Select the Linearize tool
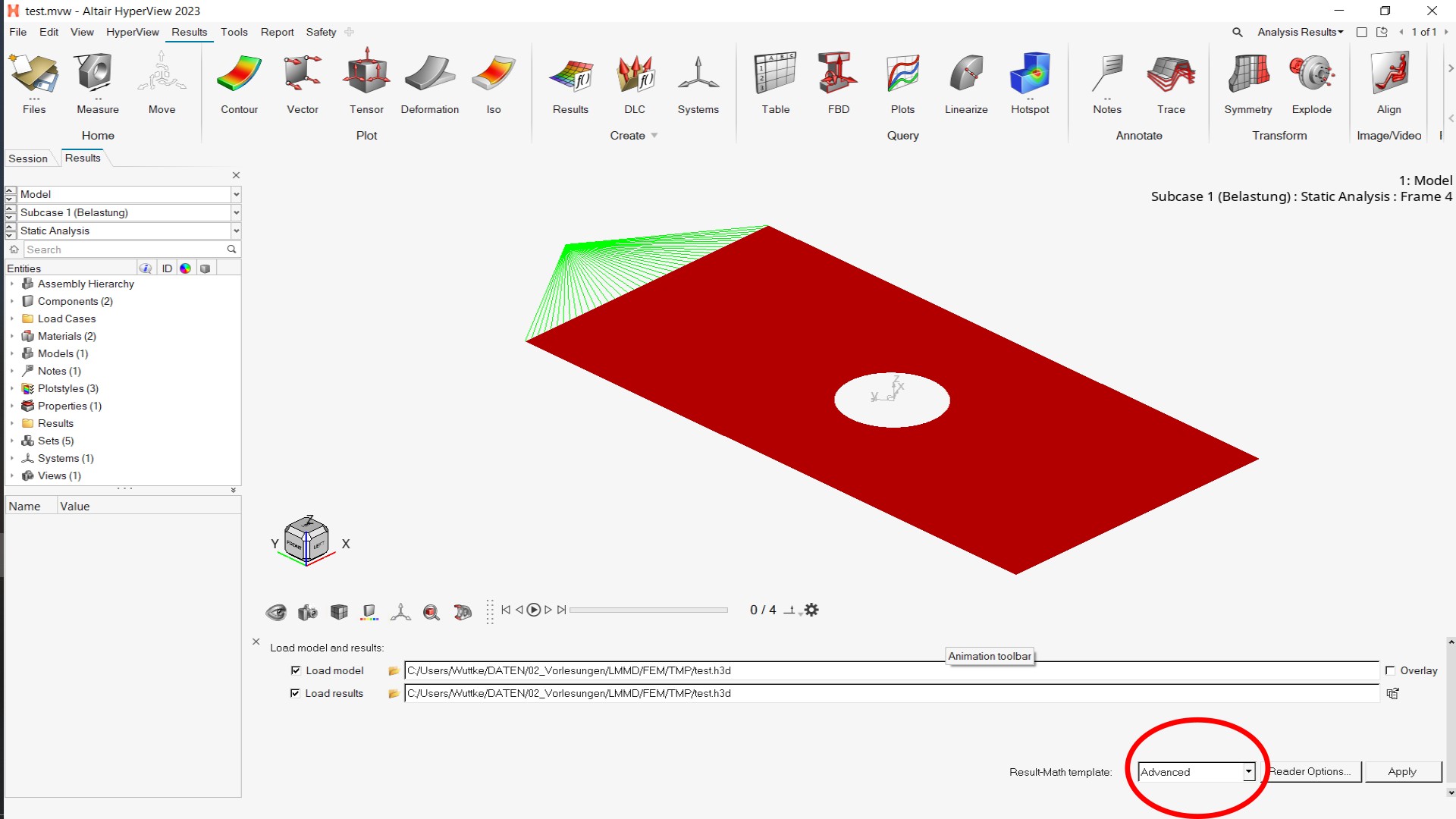Viewport: 1456px width, 819px height. coord(966,74)
